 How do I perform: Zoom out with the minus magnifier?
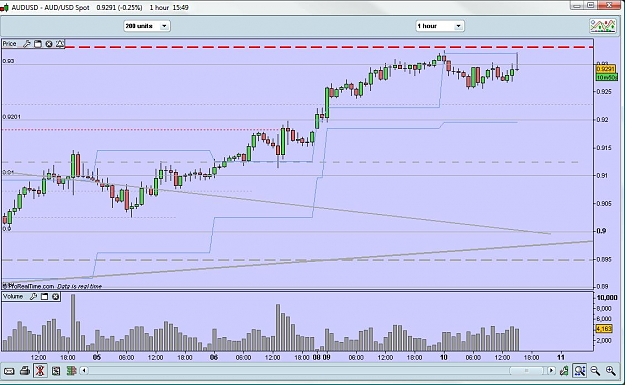tap(595, 371)
